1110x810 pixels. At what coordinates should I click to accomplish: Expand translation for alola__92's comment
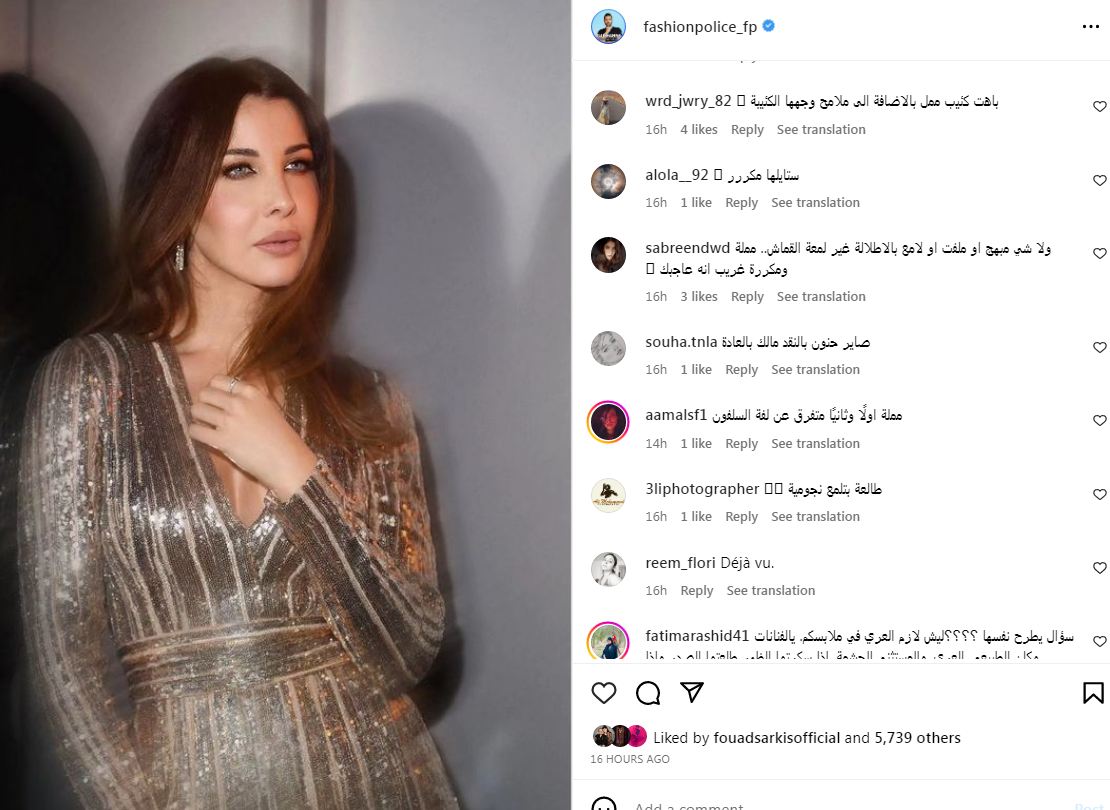coord(816,202)
